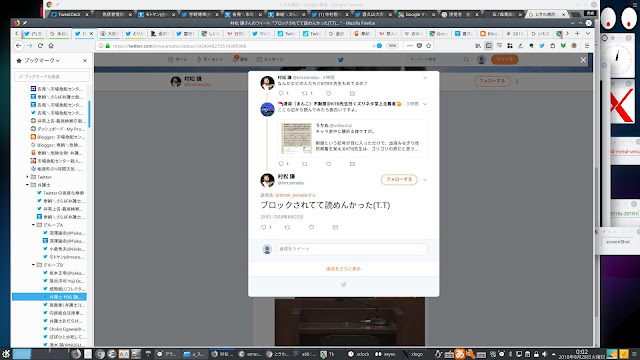
Task: Open the main tweet's chevron dropdown
Action: tap(425, 180)
